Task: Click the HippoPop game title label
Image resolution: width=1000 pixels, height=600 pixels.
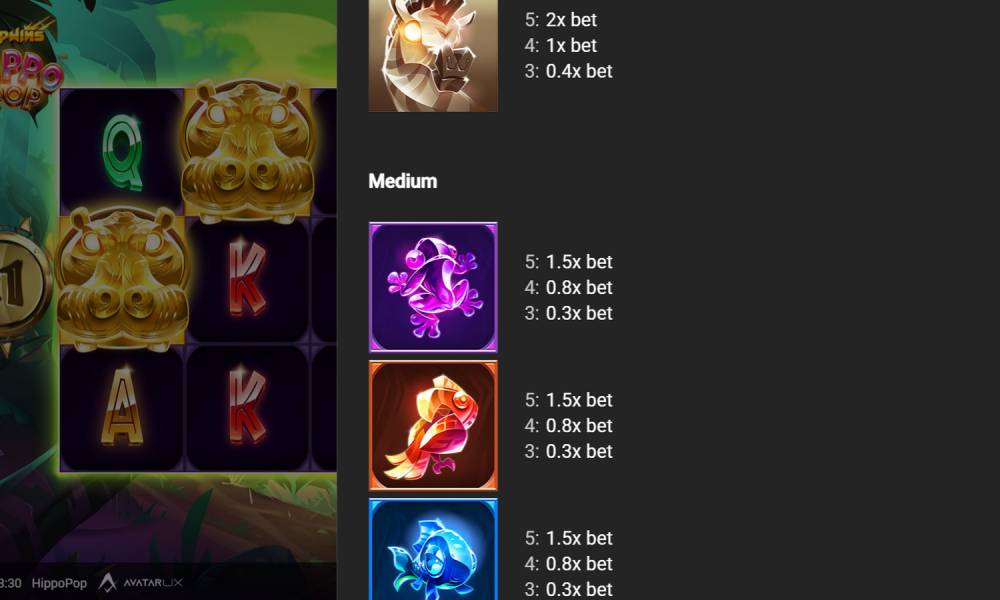Action: [59, 583]
